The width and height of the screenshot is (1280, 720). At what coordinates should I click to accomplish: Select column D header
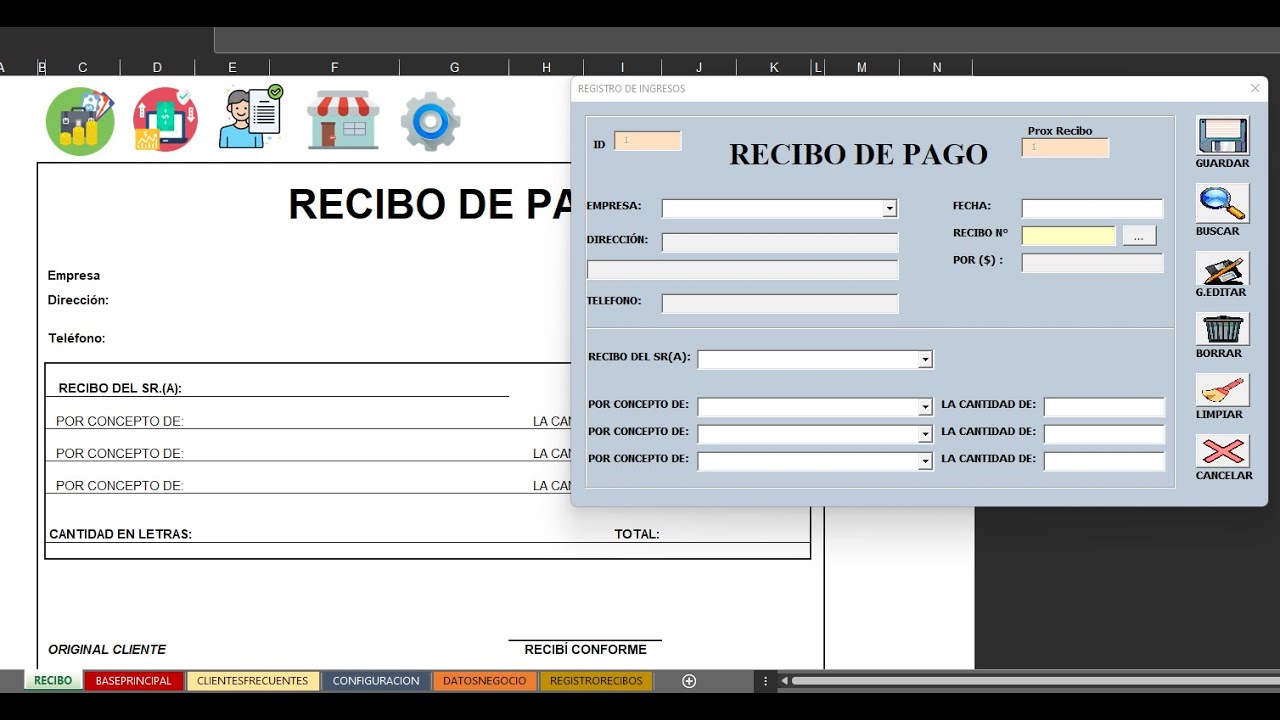157,67
